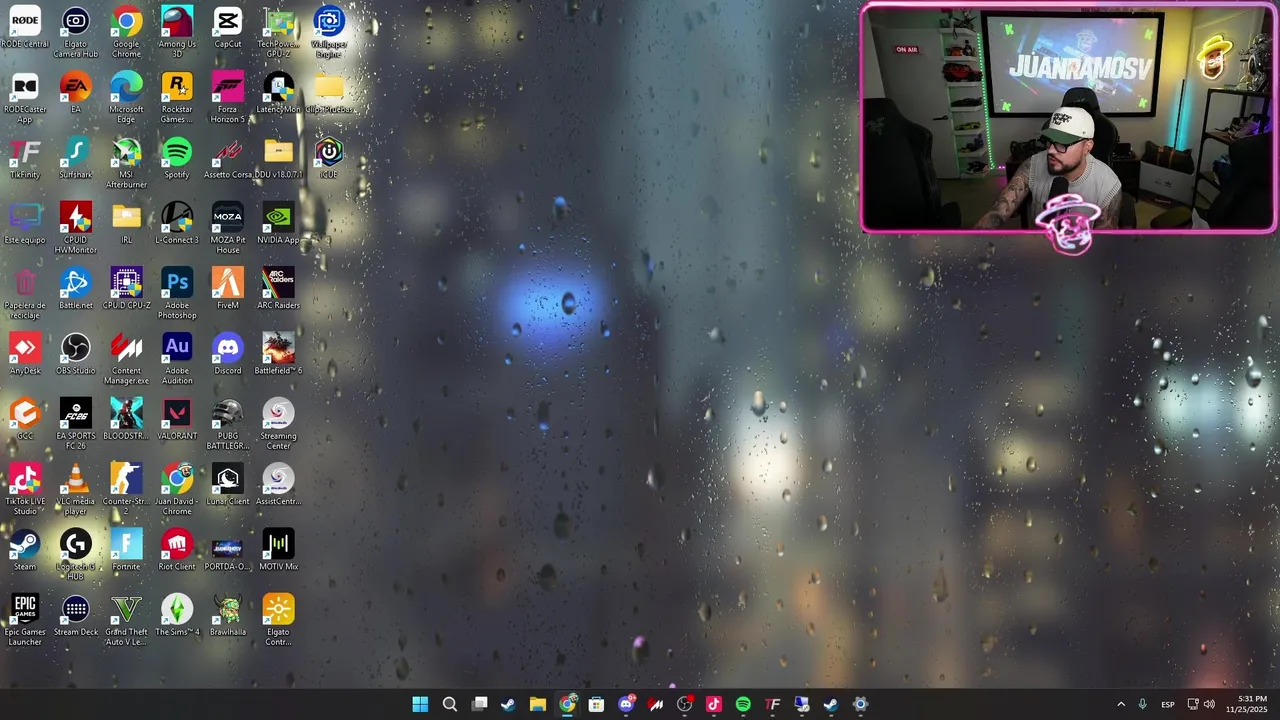This screenshot has height=720, width=1280.
Task: Select the FiveM desktop shortcut
Action: (x=228, y=289)
